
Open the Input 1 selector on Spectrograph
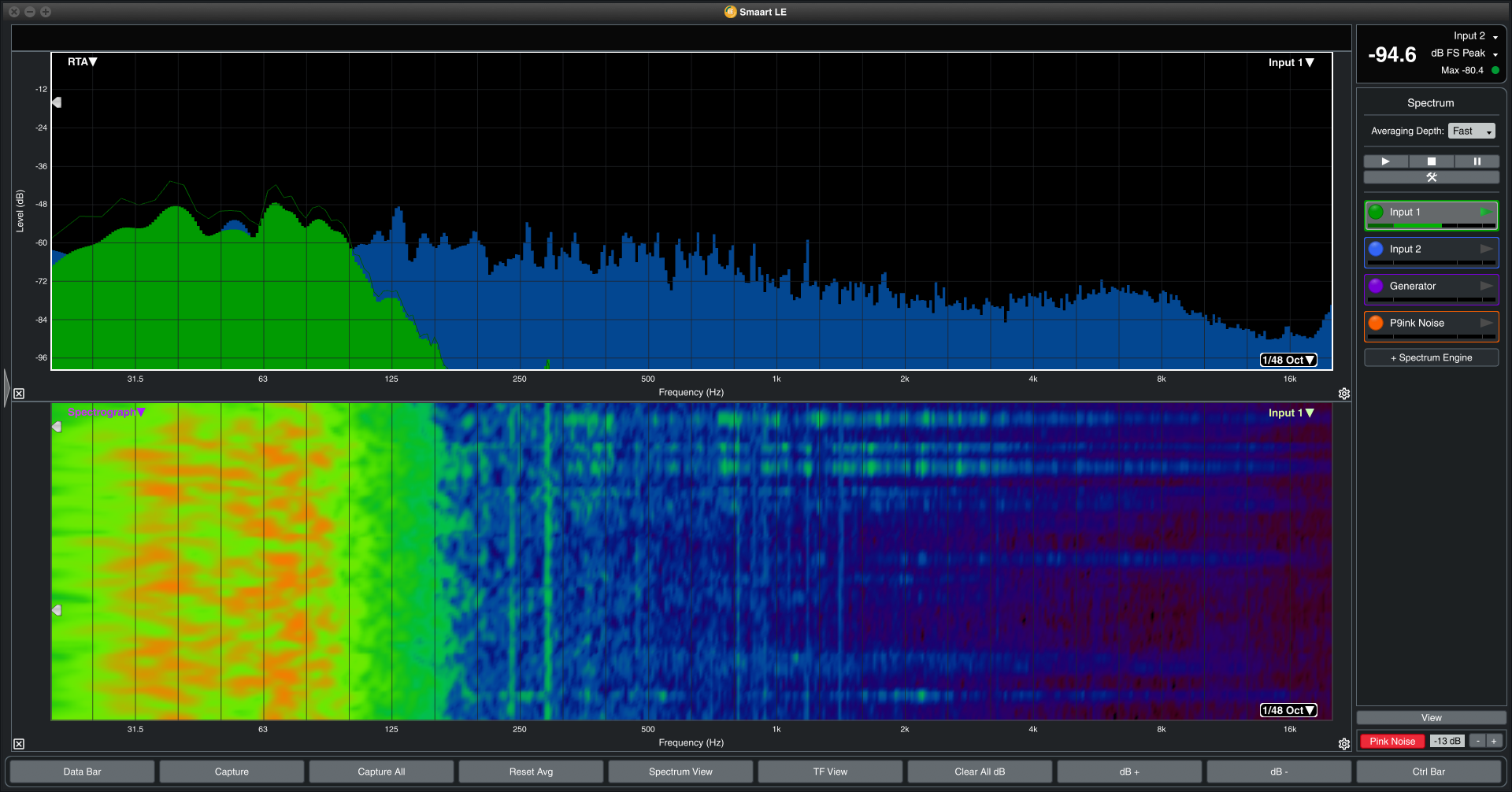click(x=1291, y=413)
